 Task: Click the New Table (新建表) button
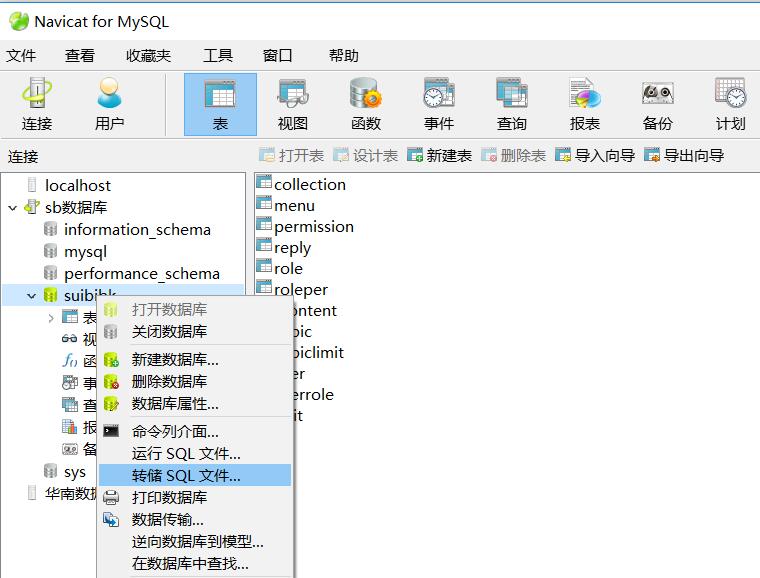(x=439, y=156)
